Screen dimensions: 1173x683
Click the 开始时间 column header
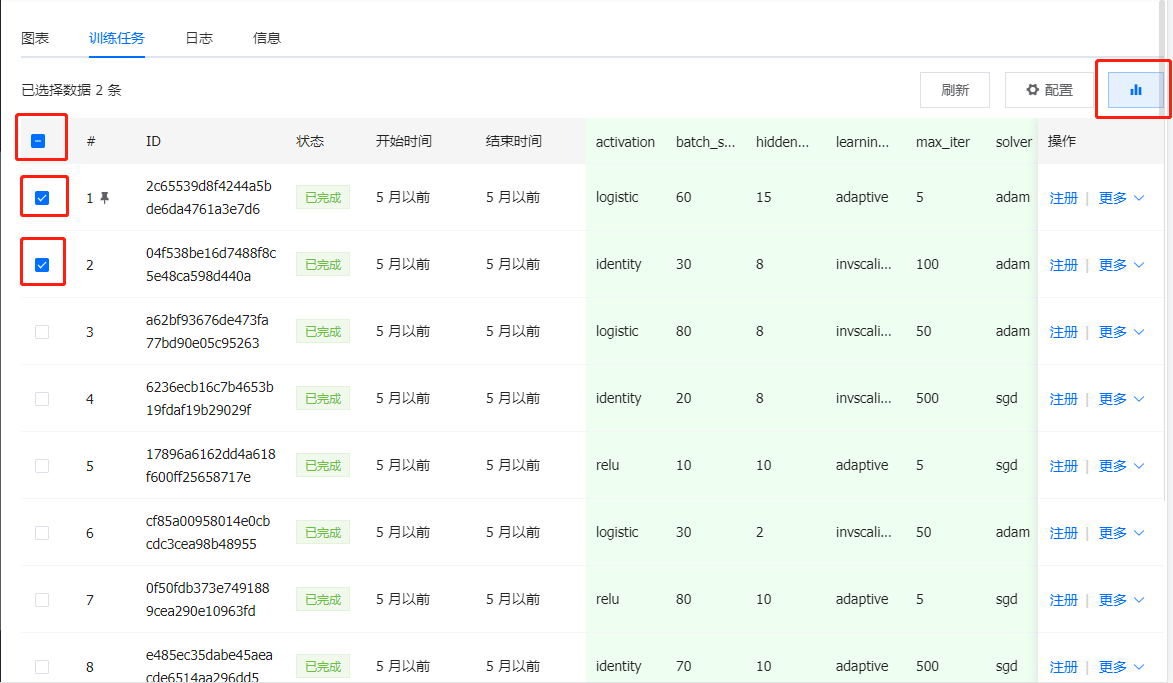[403, 141]
